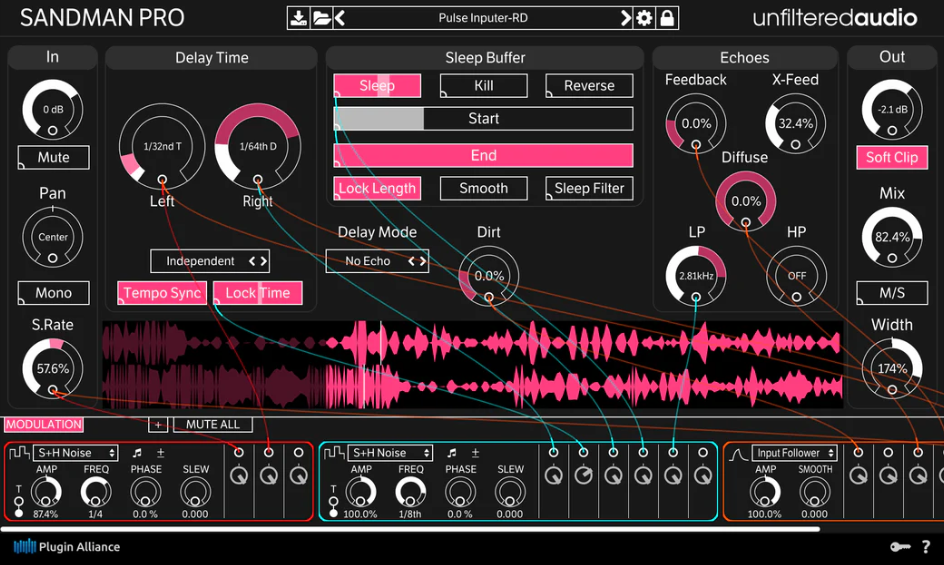
Task: Click the key license icon
Action: (900, 547)
